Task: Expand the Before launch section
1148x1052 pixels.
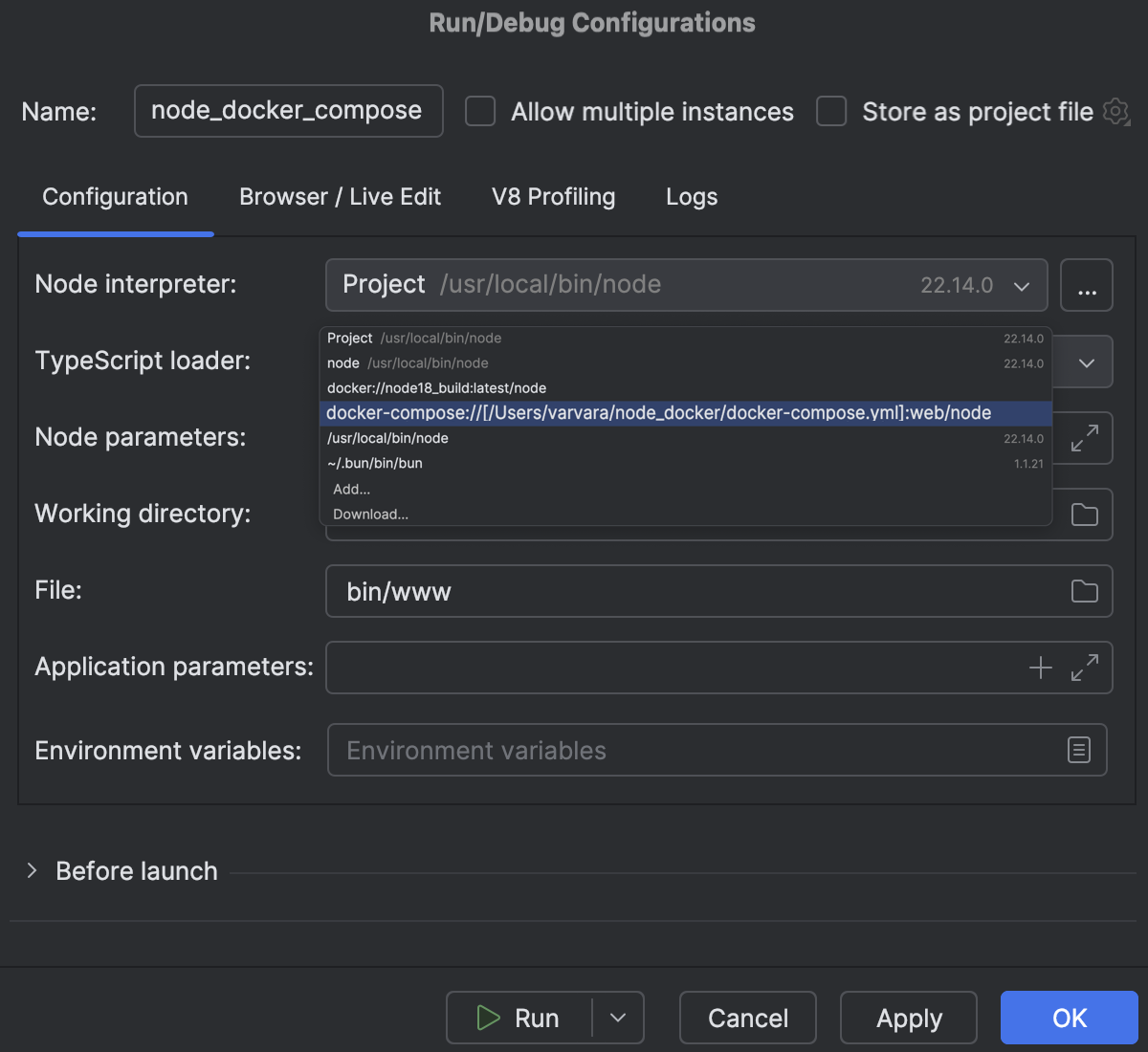Action: click(x=32, y=870)
